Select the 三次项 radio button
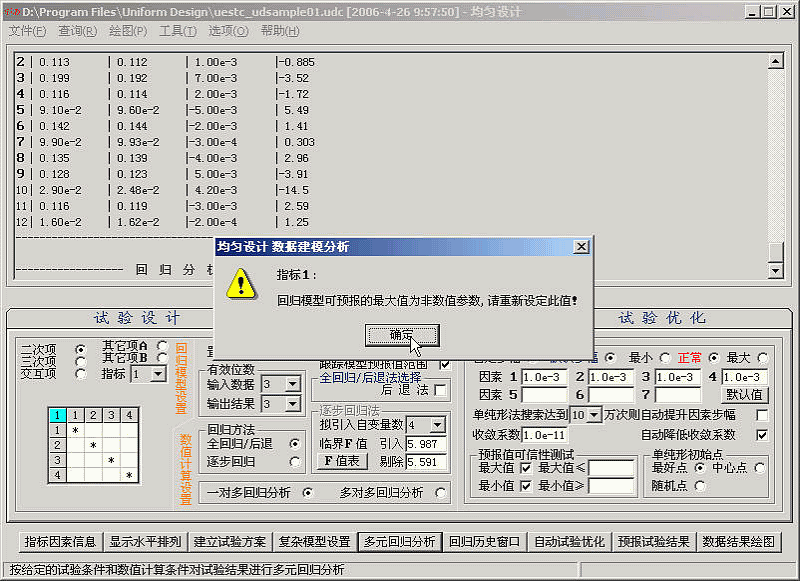Viewport: 800px width, 581px height. 79,359
